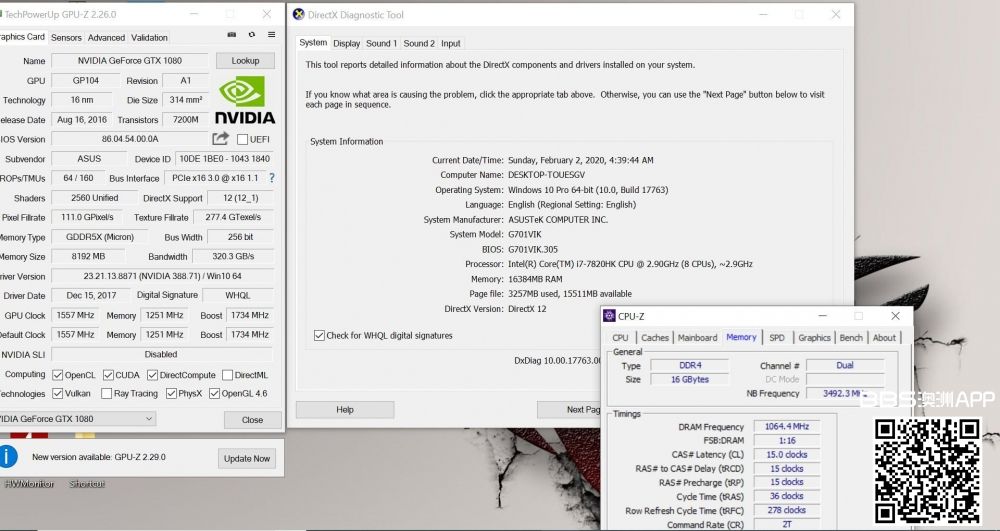Image resolution: width=1000 pixels, height=531 pixels.
Task: Select the DxDiag Display tab
Action: tap(346, 43)
